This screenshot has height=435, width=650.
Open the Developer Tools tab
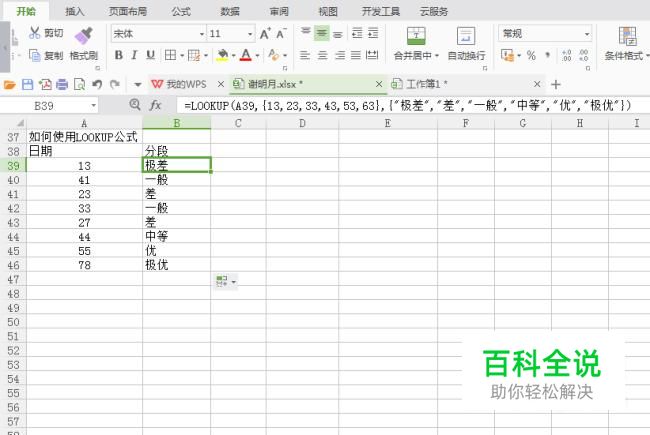click(381, 11)
